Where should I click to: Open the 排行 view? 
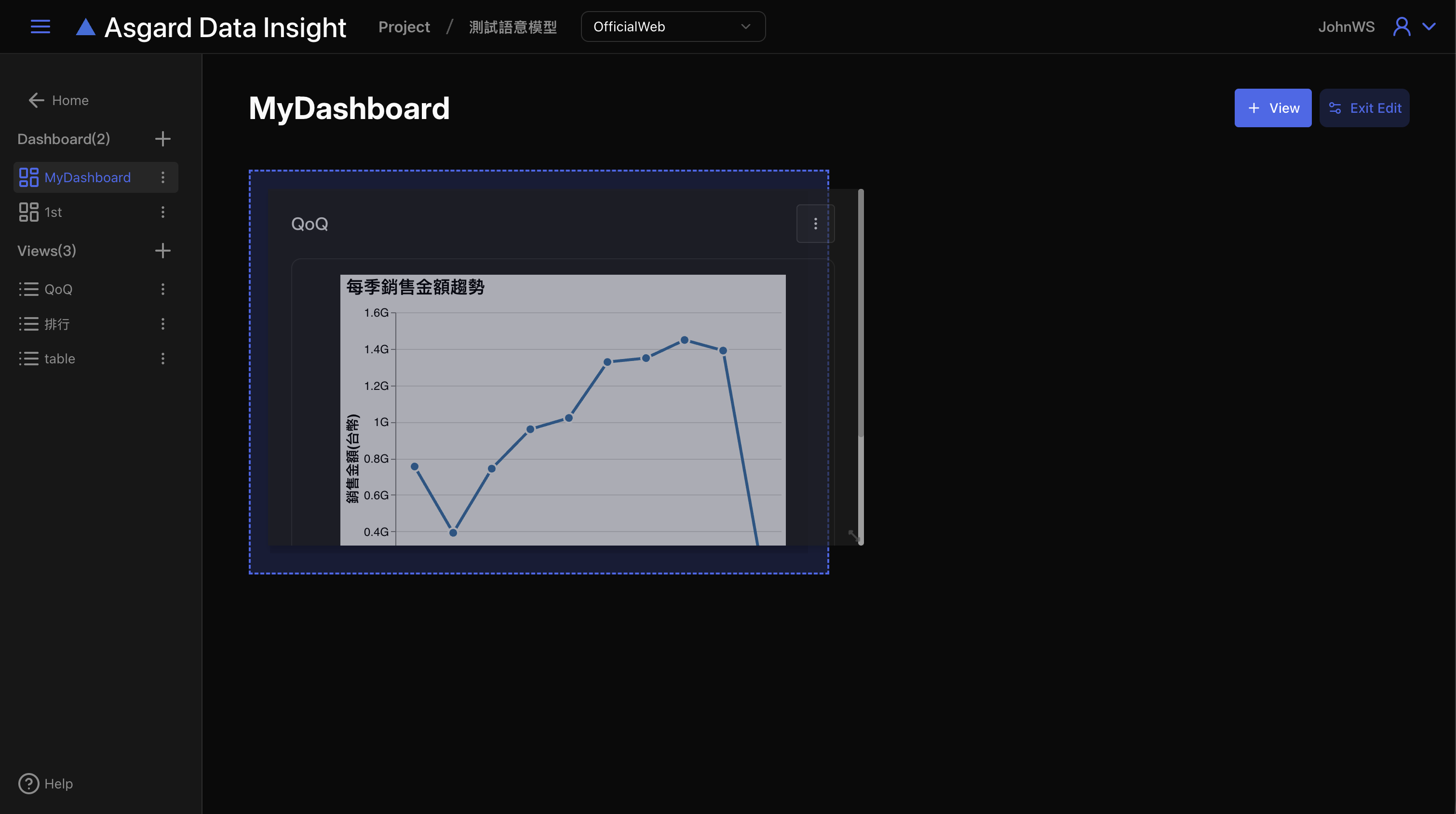56,324
